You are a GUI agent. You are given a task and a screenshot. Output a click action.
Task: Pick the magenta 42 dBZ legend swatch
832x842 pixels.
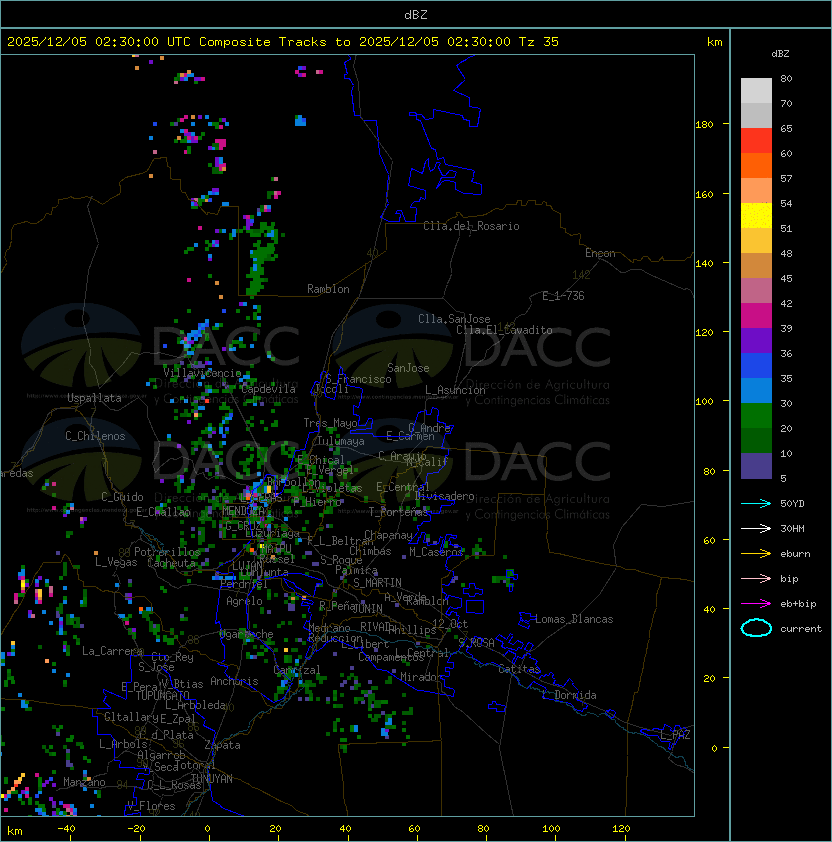[756, 316]
